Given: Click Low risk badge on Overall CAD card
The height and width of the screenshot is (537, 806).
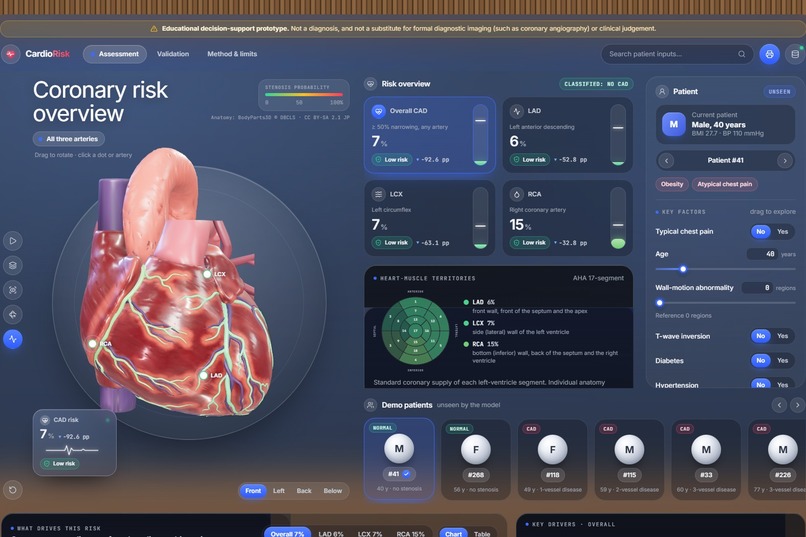Looking at the screenshot, I should 392,160.
